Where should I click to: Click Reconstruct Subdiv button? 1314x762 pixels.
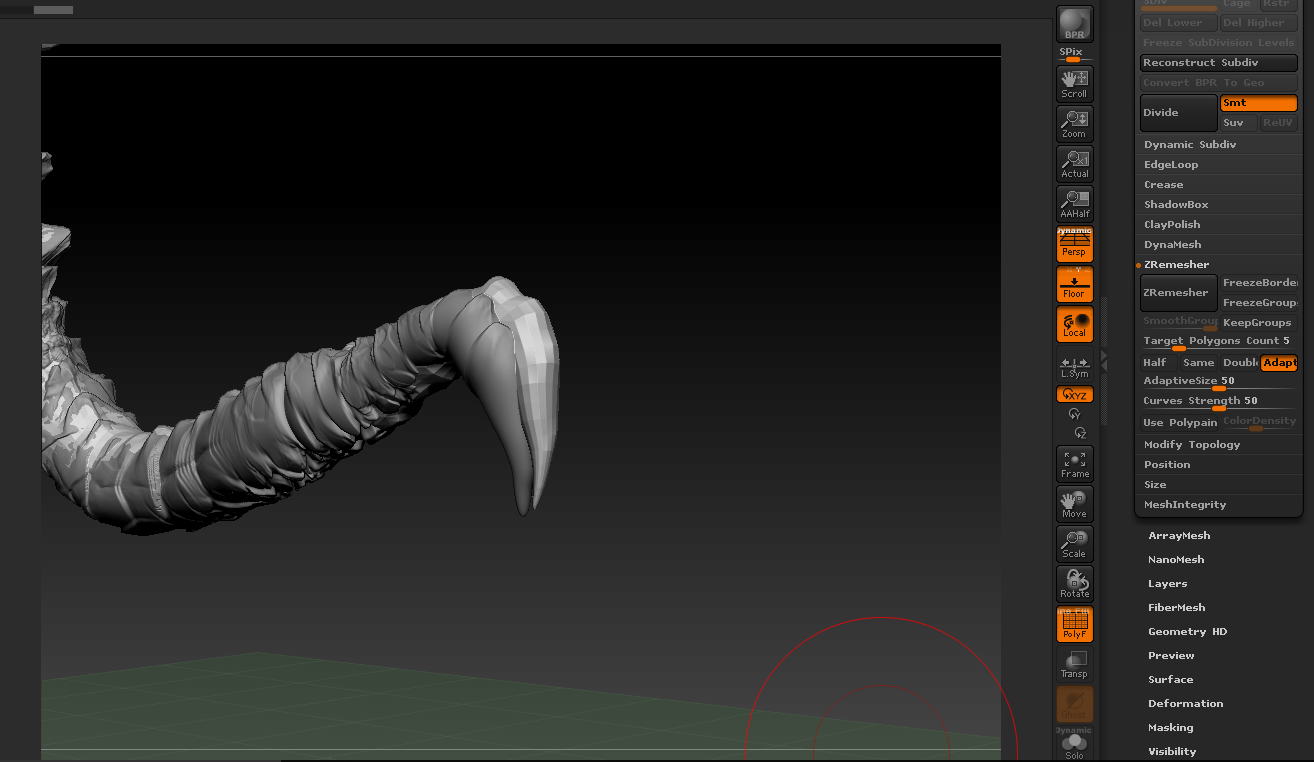(1219, 63)
